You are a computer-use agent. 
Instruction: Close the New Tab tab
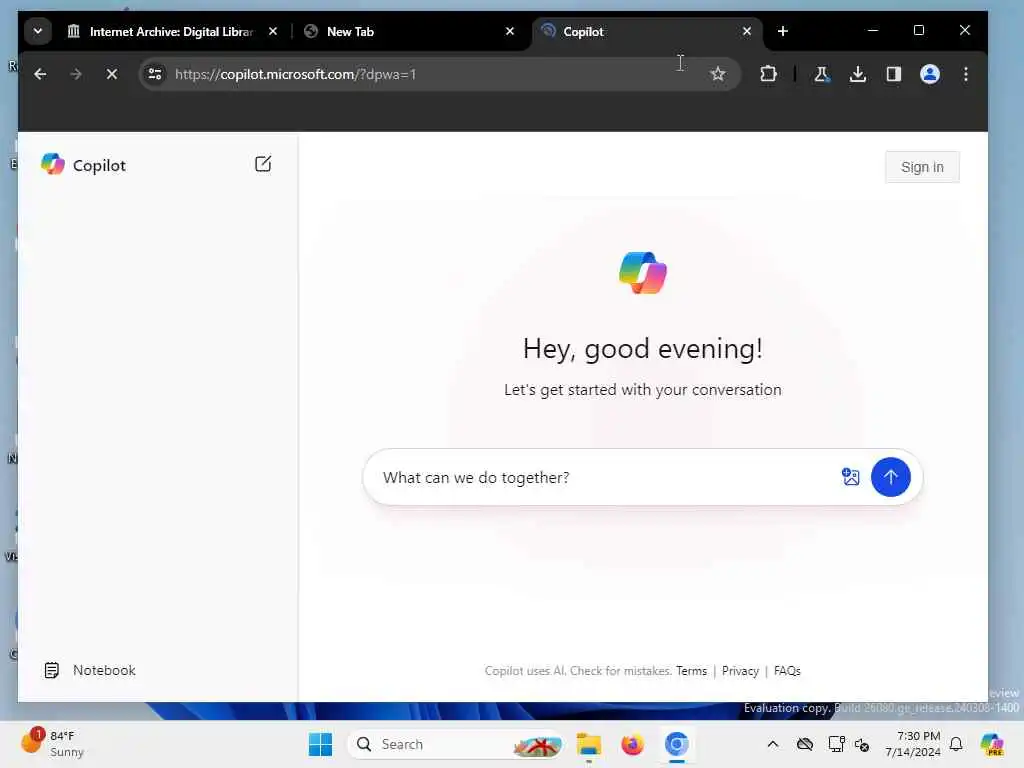click(510, 31)
